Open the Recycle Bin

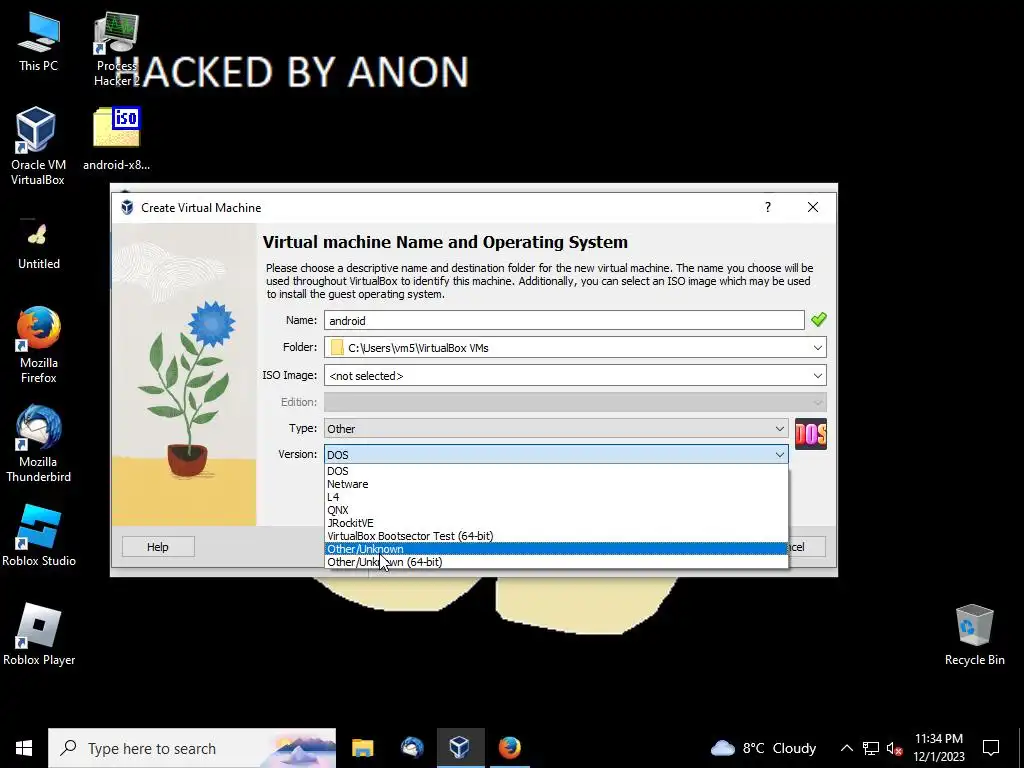[974, 635]
